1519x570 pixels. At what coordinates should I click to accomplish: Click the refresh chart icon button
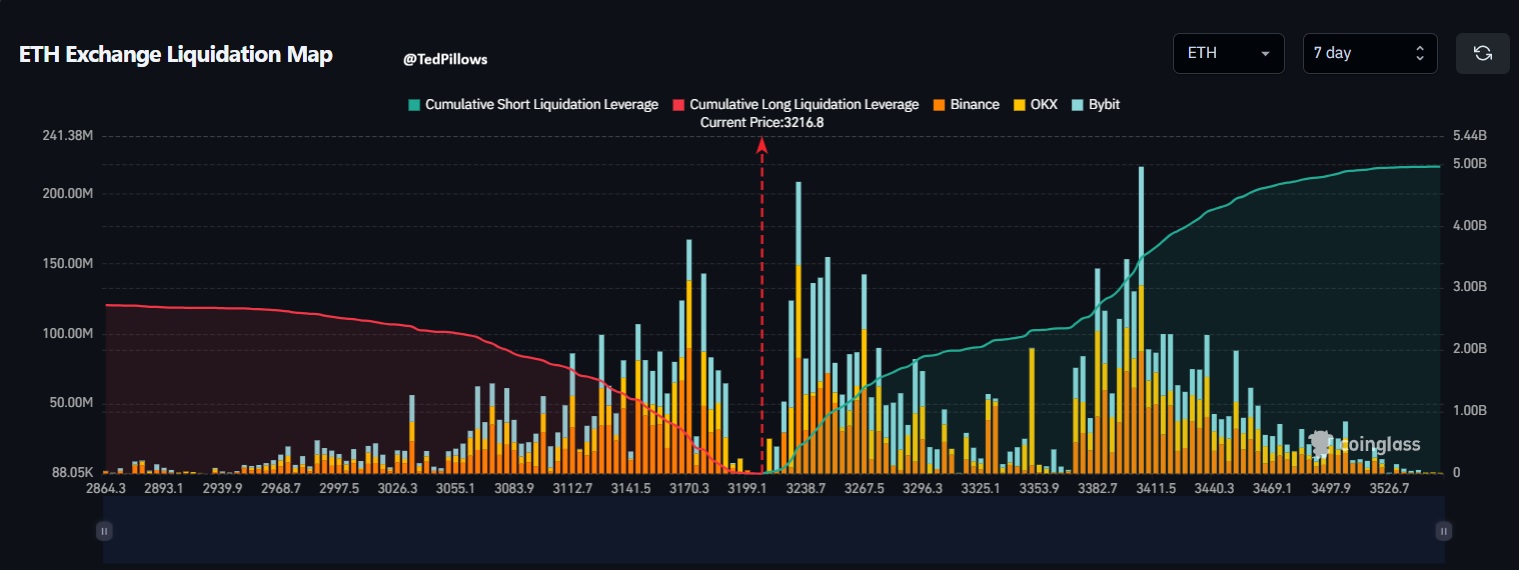[x=1482, y=54]
